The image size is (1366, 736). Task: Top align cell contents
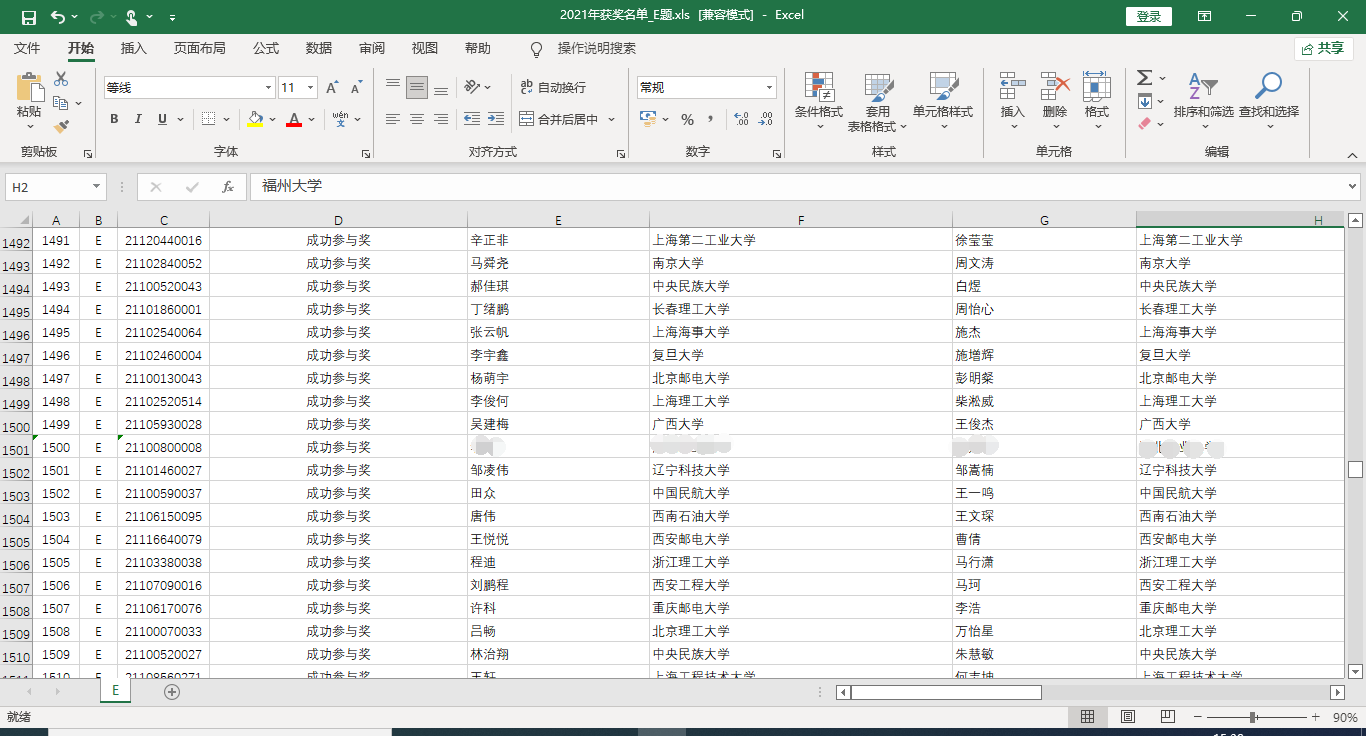[393, 87]
